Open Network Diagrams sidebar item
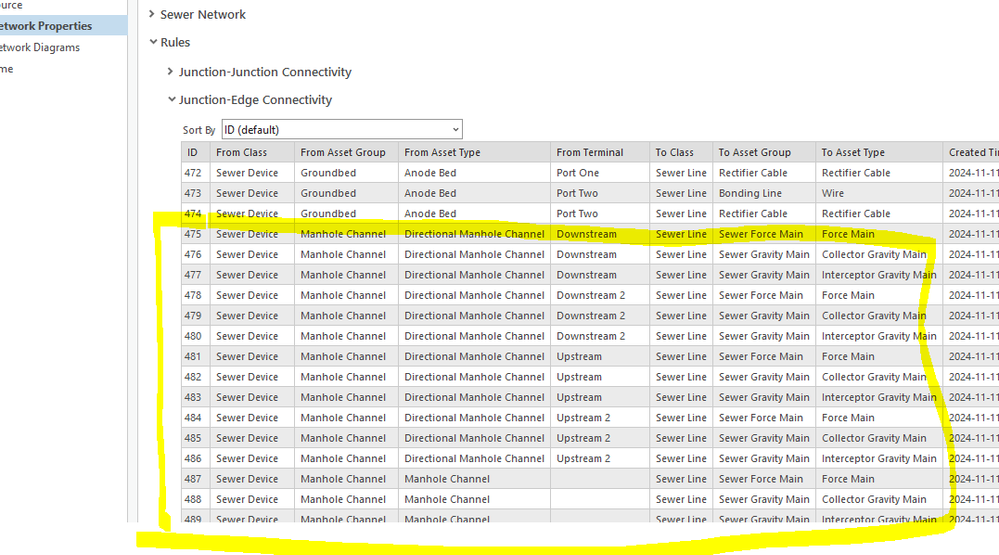 coord(40,47)
